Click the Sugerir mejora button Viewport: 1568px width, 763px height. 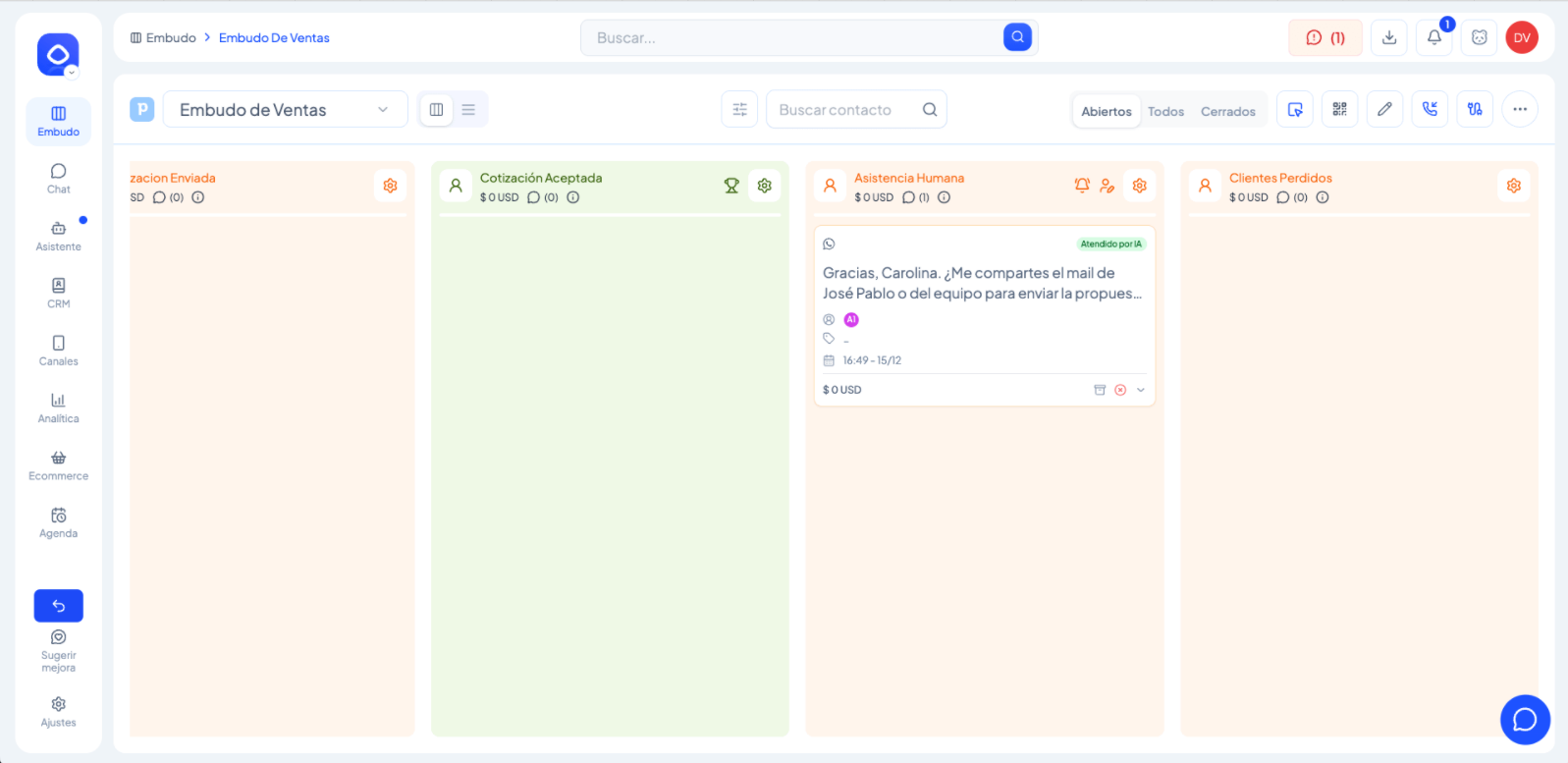(x=59, y=650)
